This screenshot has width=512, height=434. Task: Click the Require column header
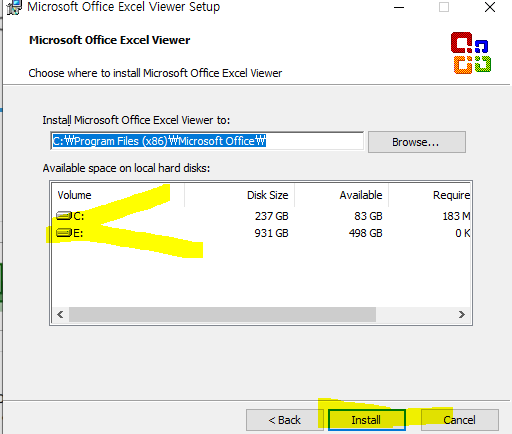coord(430,195)
